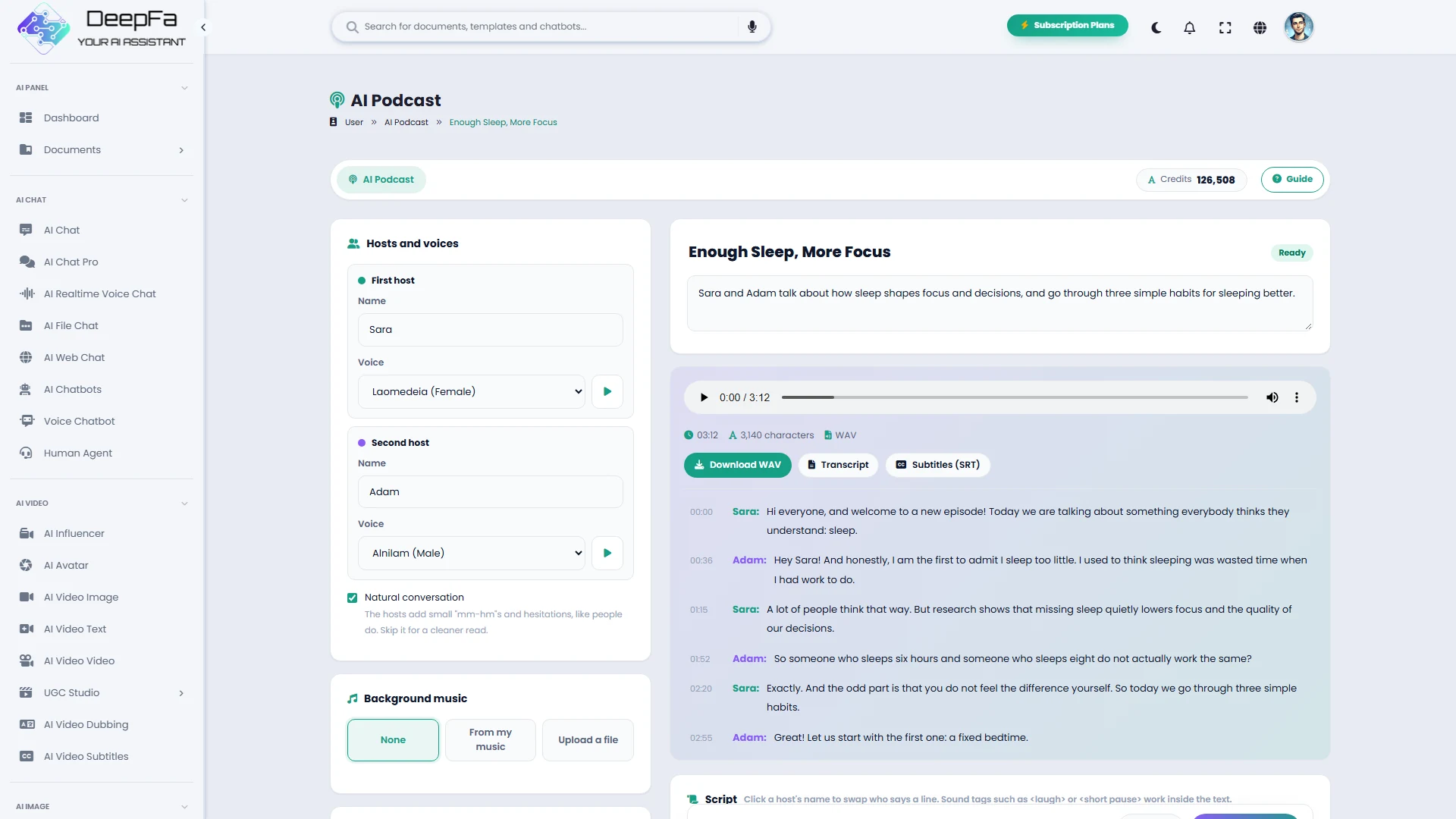Mute the audio player volume
The width and height of the screenshot is (1456, 819).
point(1272,397)
